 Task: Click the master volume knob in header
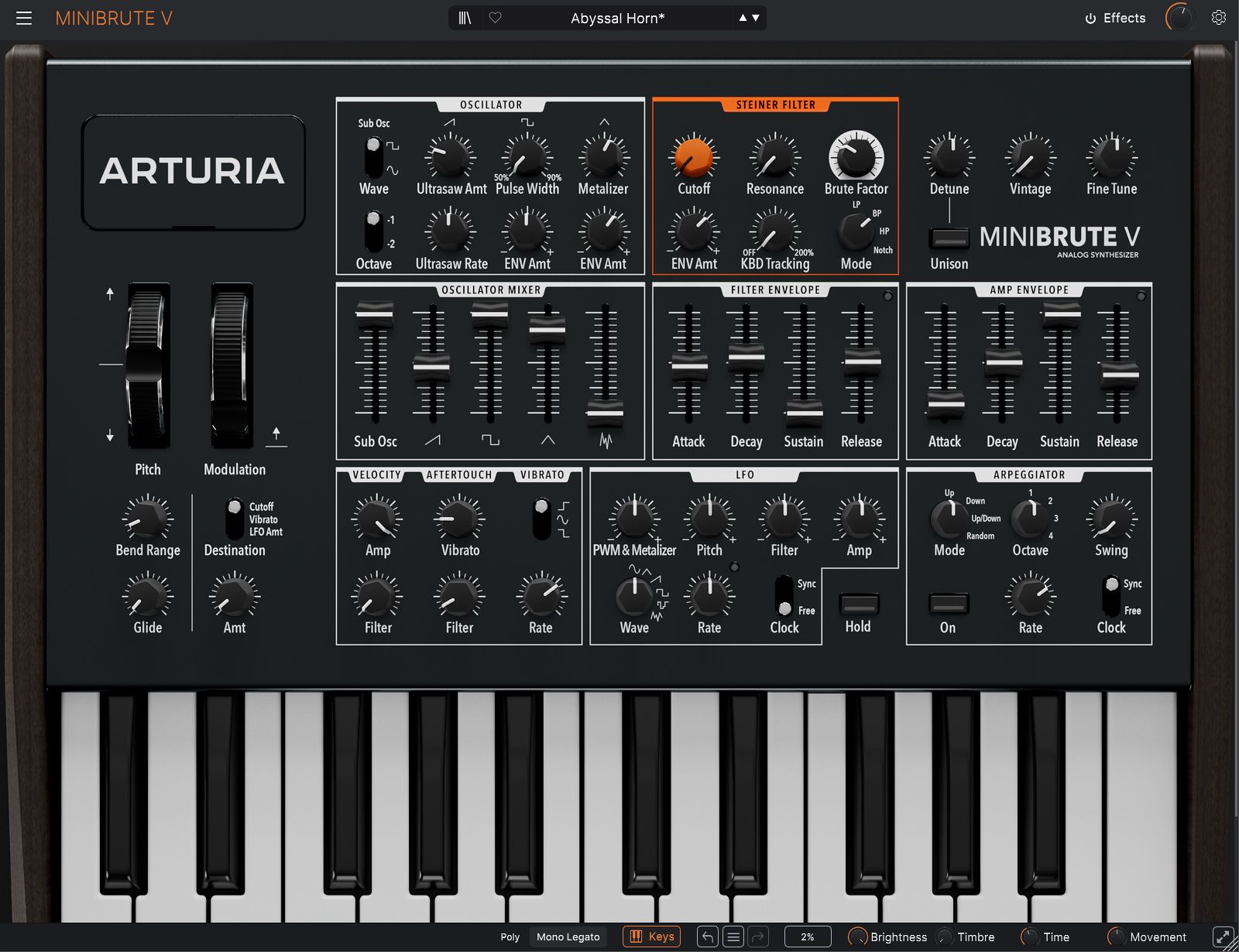[x=1180, y=18]
